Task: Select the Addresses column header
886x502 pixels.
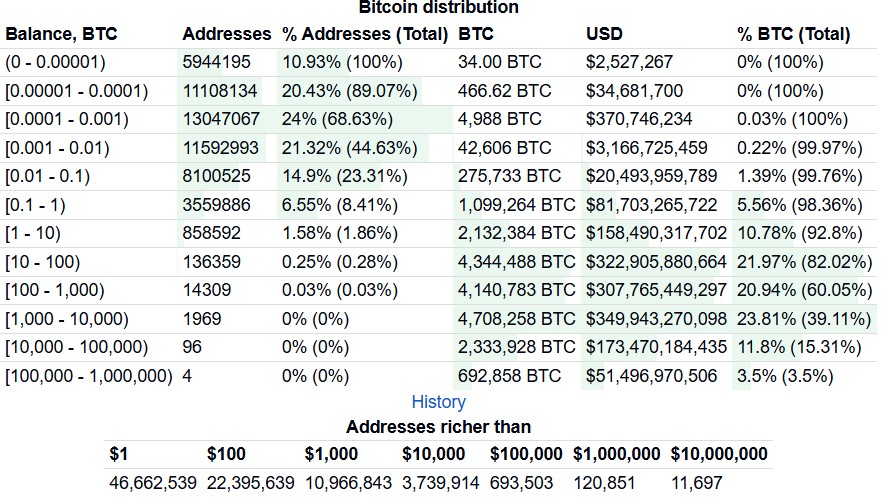Action: click(x=226, y=34)
